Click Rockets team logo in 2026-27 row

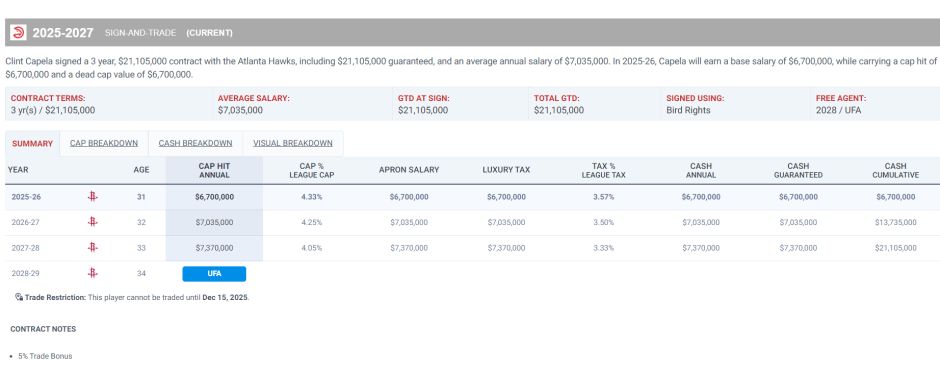tap(92, 222)
